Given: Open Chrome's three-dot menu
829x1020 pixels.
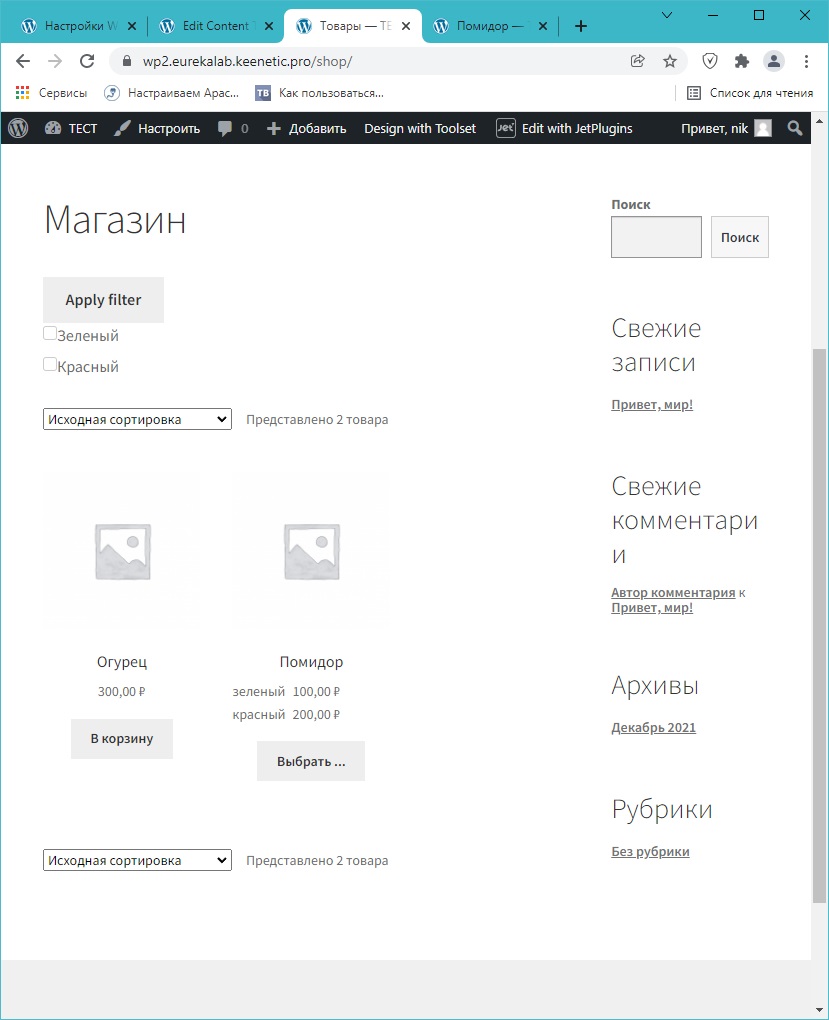Looking at the screenshot, I should tap(806, 61).
